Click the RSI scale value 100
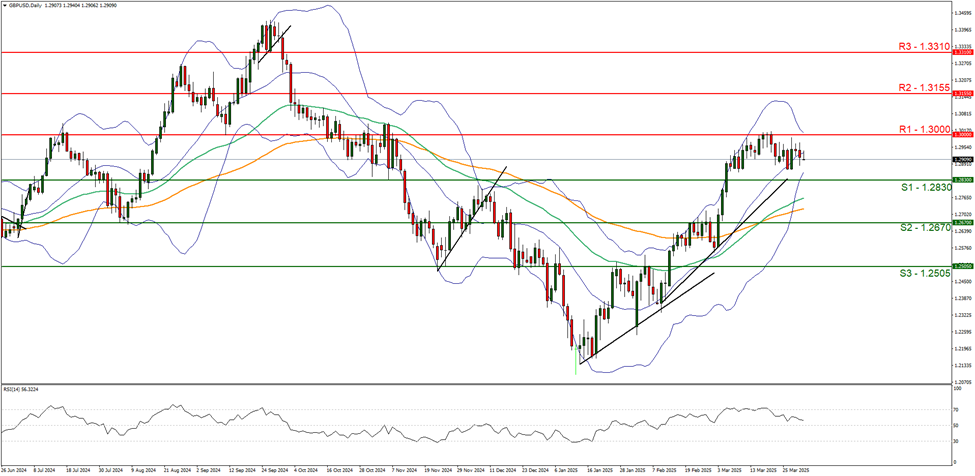The width and height of the screenshot is (975, 476). pyautogui.click(x=957, y=387)
